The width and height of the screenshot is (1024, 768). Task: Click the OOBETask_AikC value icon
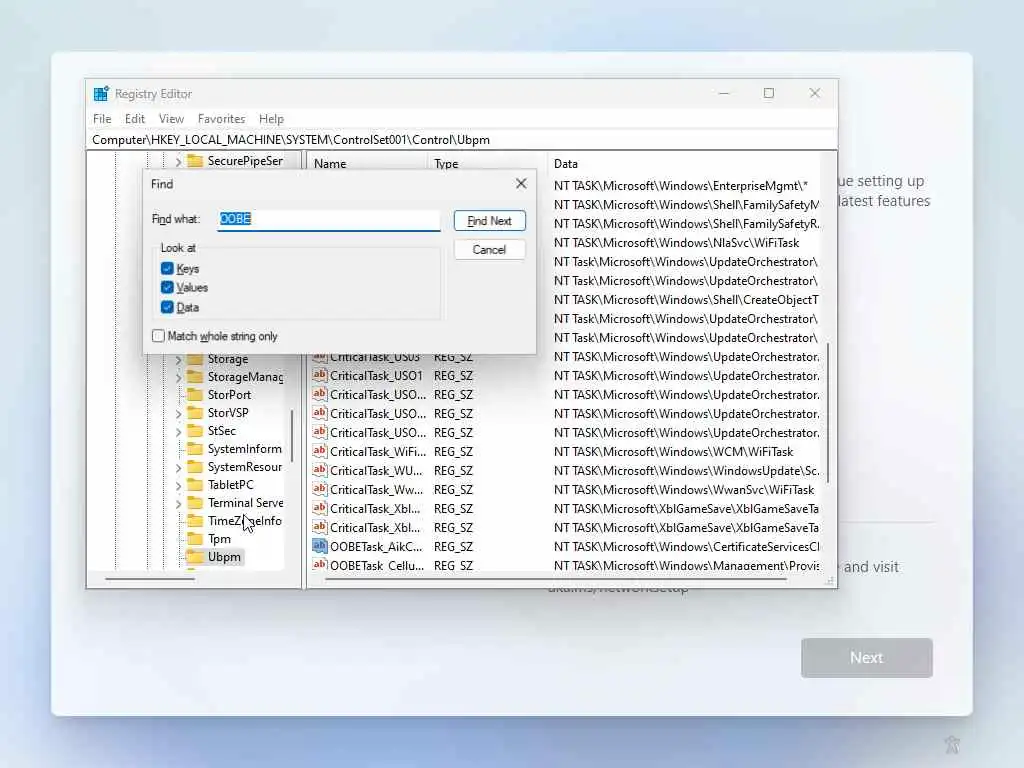point(319,546)
